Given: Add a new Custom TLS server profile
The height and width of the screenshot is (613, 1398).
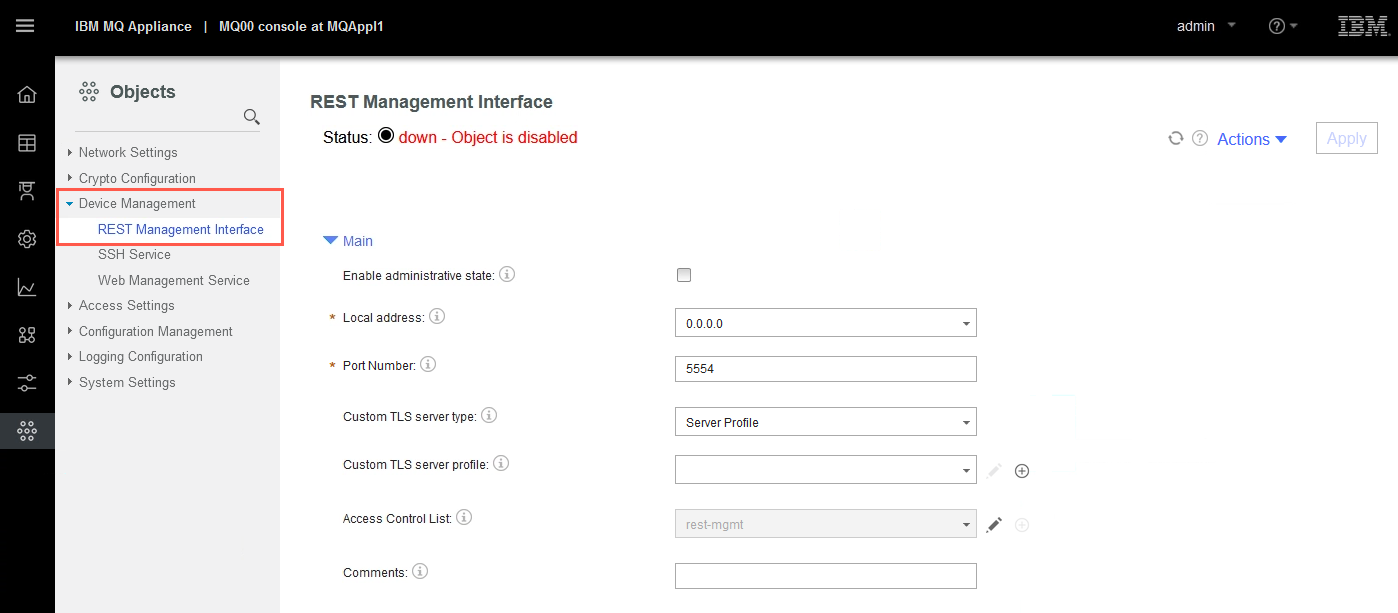Looking at the screenshot, I should pos(1022,470).
